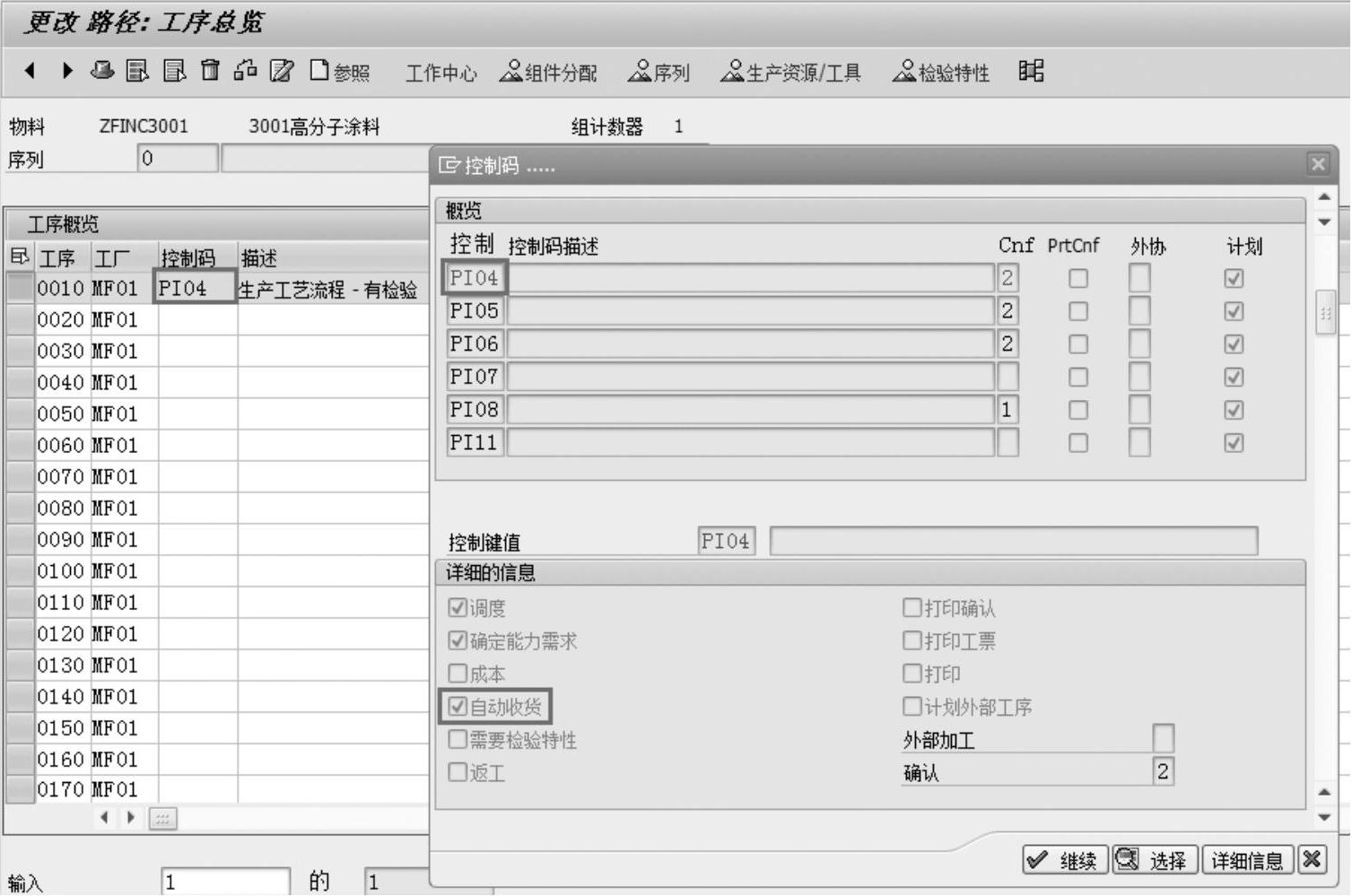The width and height of the screenshot is (1352, 896).
Task: Select control key PI11 in the list
Action: 474,442
